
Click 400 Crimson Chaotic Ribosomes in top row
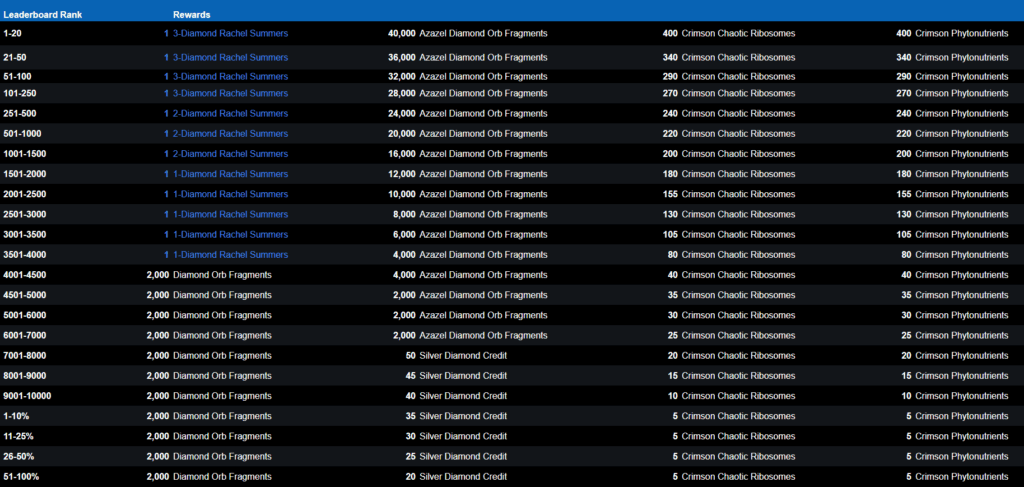tap(728, 33)
